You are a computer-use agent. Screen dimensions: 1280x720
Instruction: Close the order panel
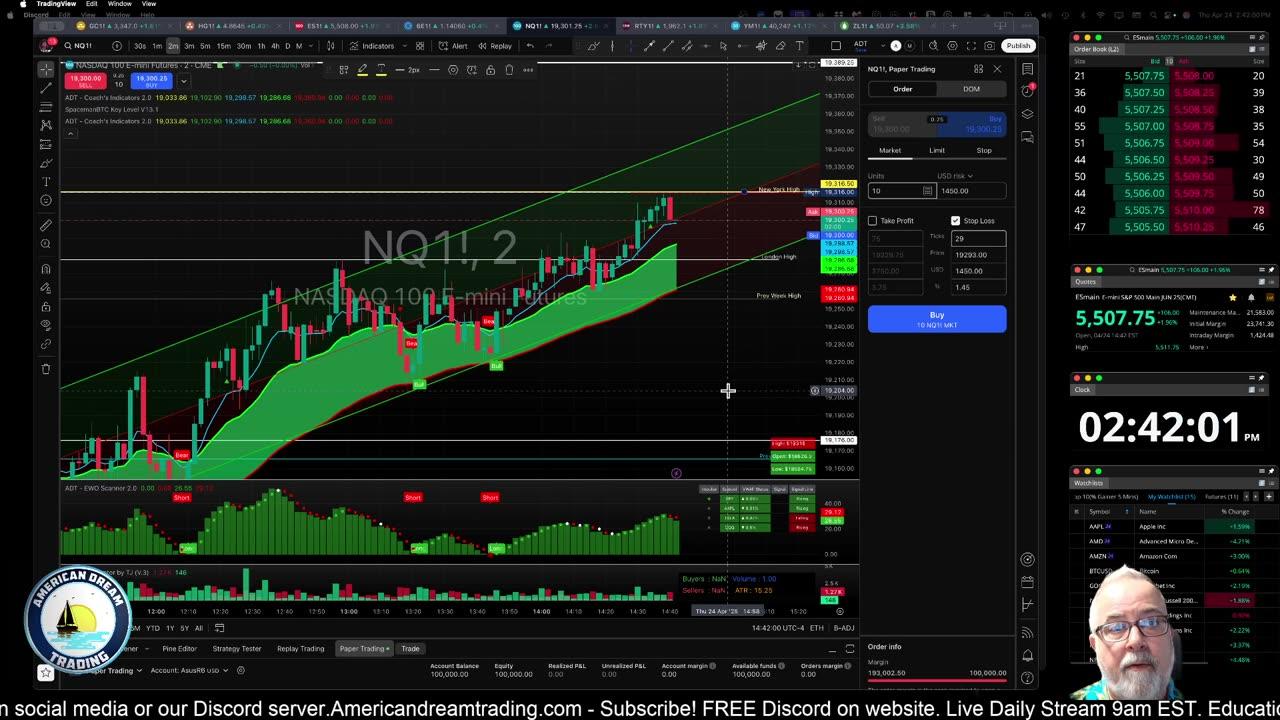point(997,69)
